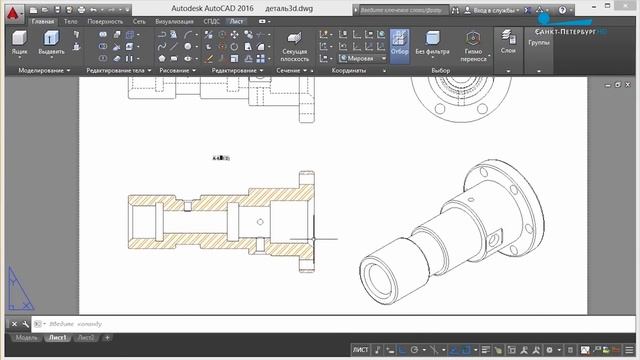Open the status bar customization menu icon
The height and width of the screenshot is (360, 640).
point(629,350)
